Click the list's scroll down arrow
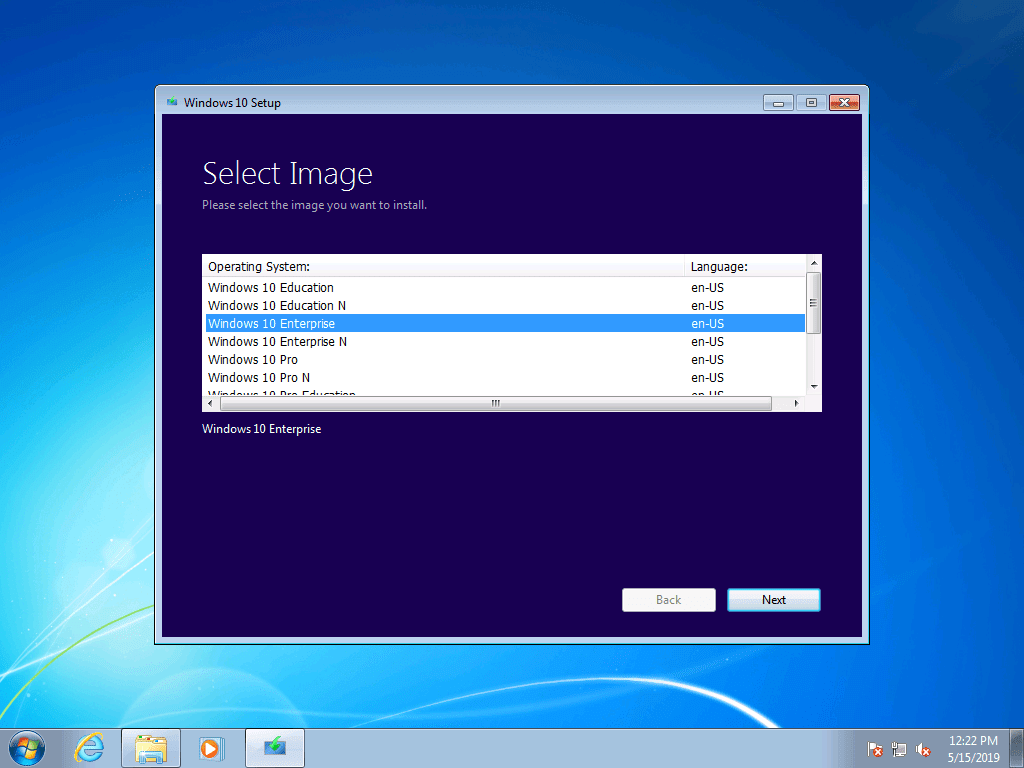Screen dimensions: 1024x768 814,387
